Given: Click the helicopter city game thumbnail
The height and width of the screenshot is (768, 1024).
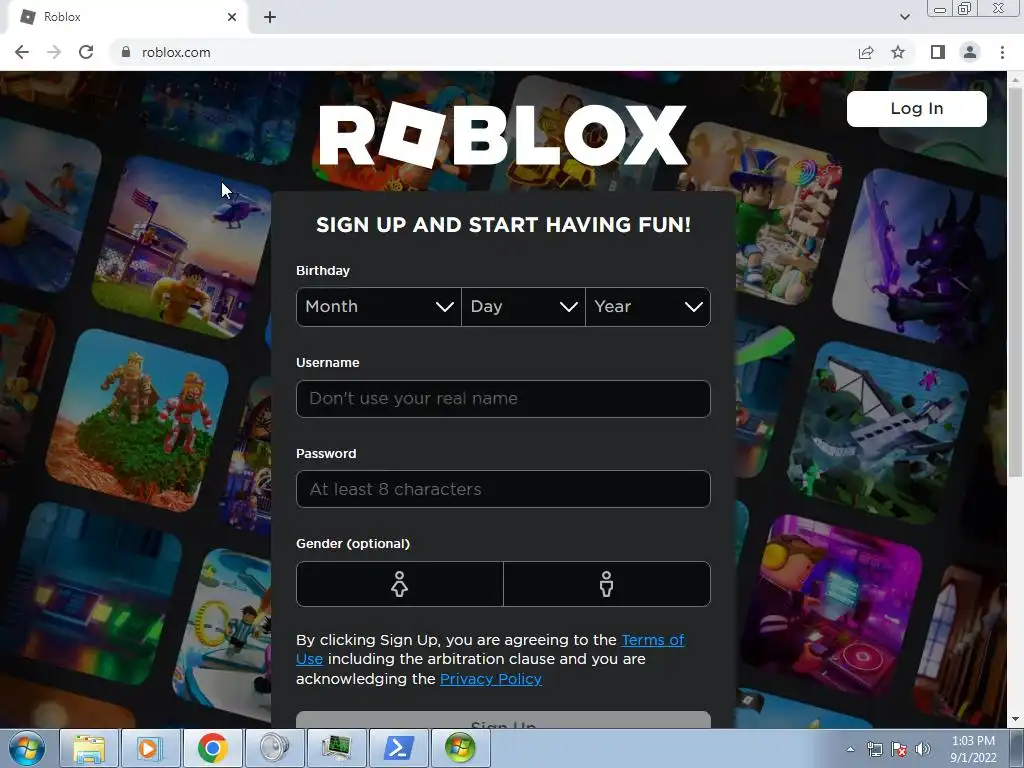Looking at the screenshot, I should point(182,247).
